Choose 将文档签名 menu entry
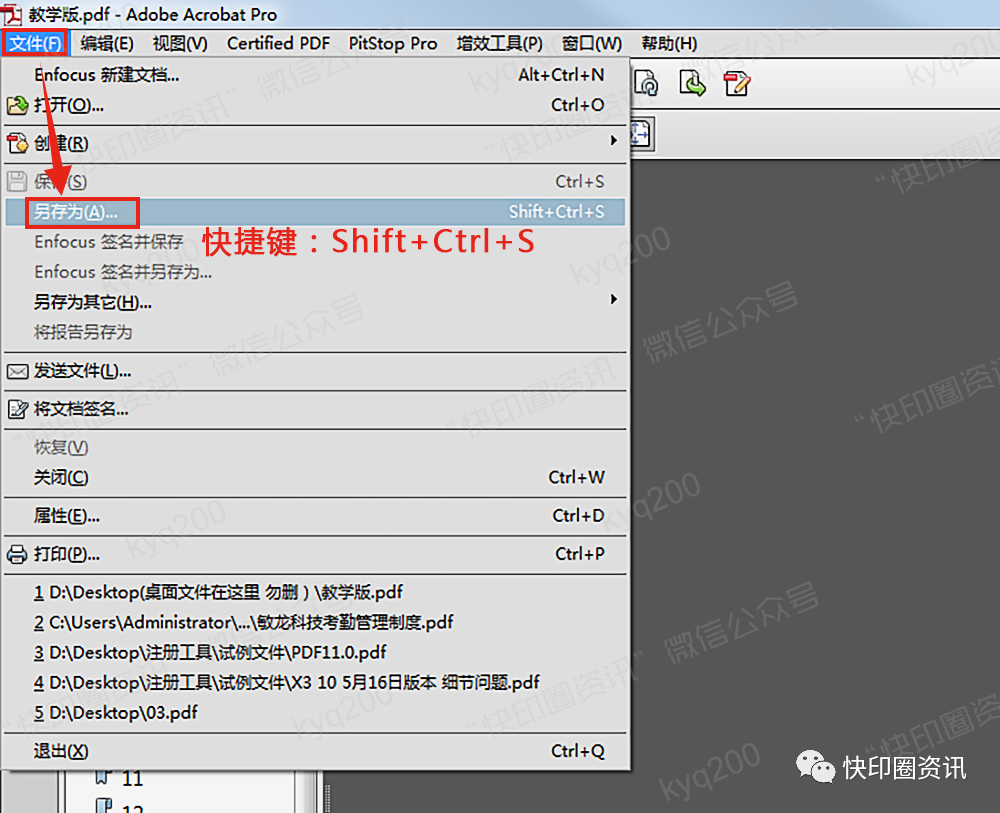This screenshot has height=813, width=1000. click(315, 409)
